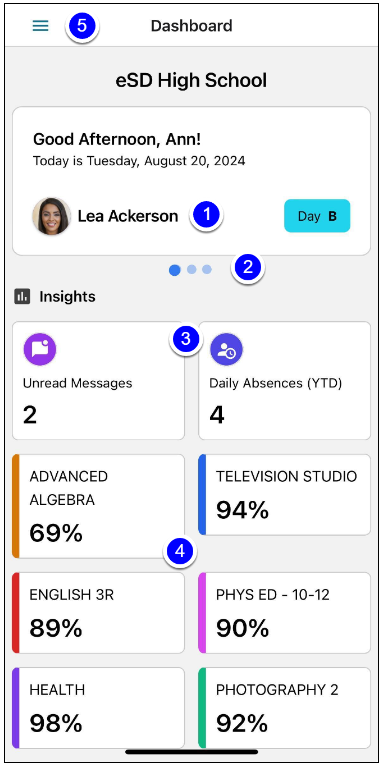Open the HEALTH 98% grade card
381x765 pixels.
[x=99, y=708]
